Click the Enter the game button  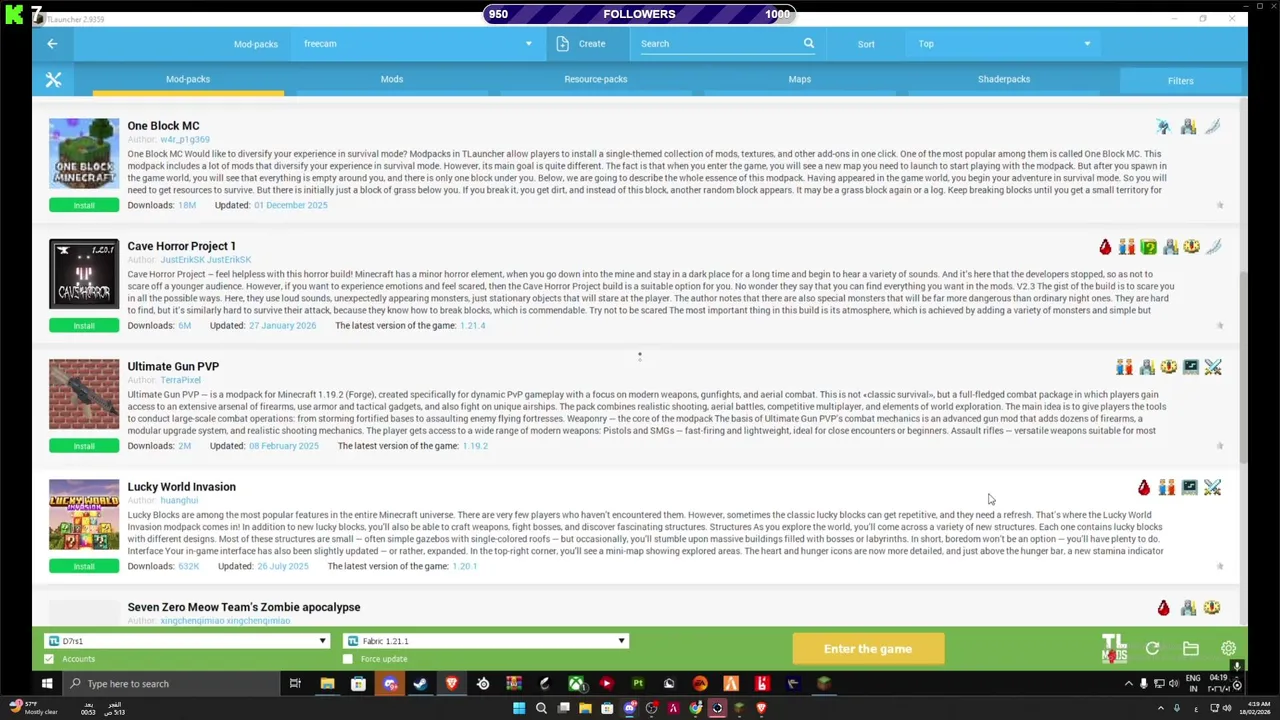point(868,649)
